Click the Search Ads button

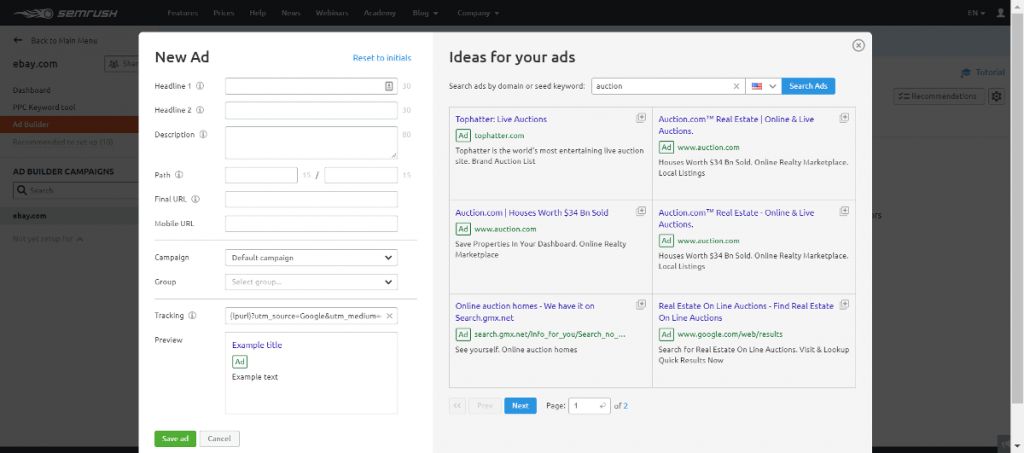tap(808, 86)
